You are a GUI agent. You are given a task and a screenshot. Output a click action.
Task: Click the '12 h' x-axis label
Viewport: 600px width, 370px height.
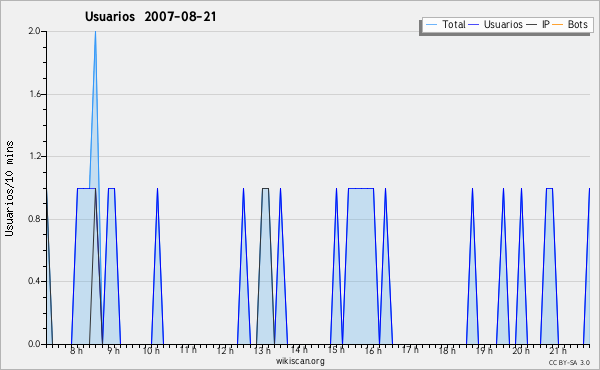click(225, 350)
